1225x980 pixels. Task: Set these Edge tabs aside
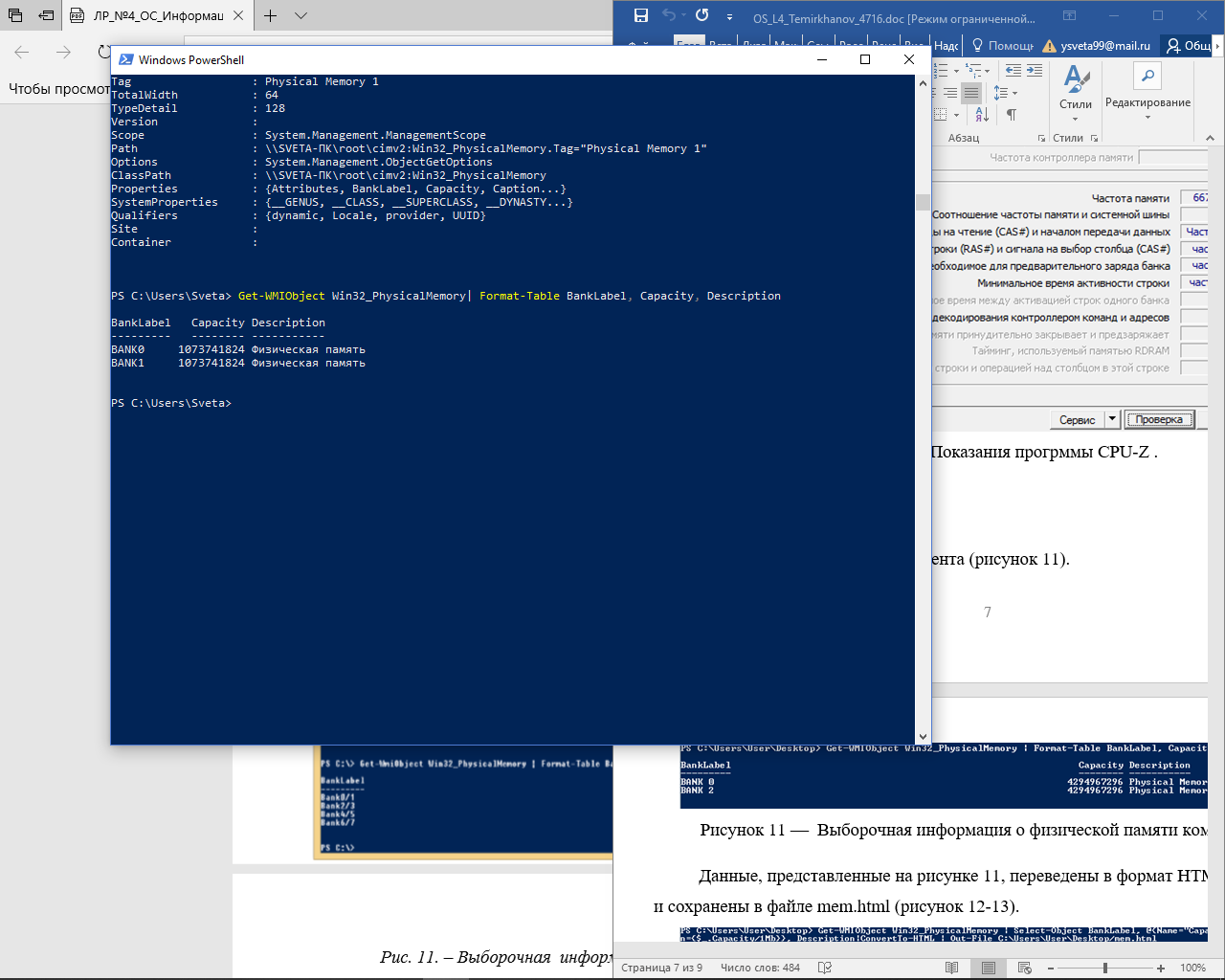click(x=46, y=15)
